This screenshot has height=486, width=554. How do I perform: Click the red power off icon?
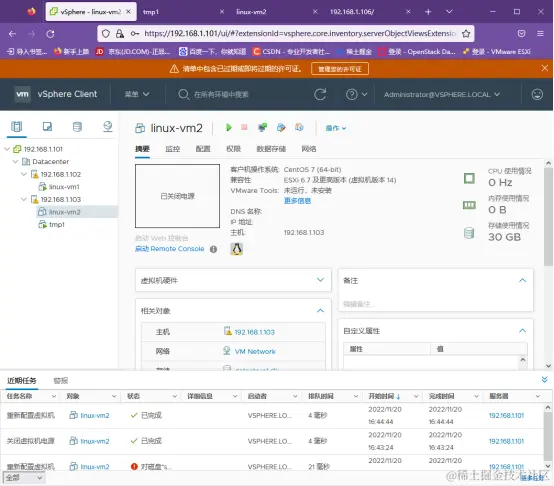[244, 127]
